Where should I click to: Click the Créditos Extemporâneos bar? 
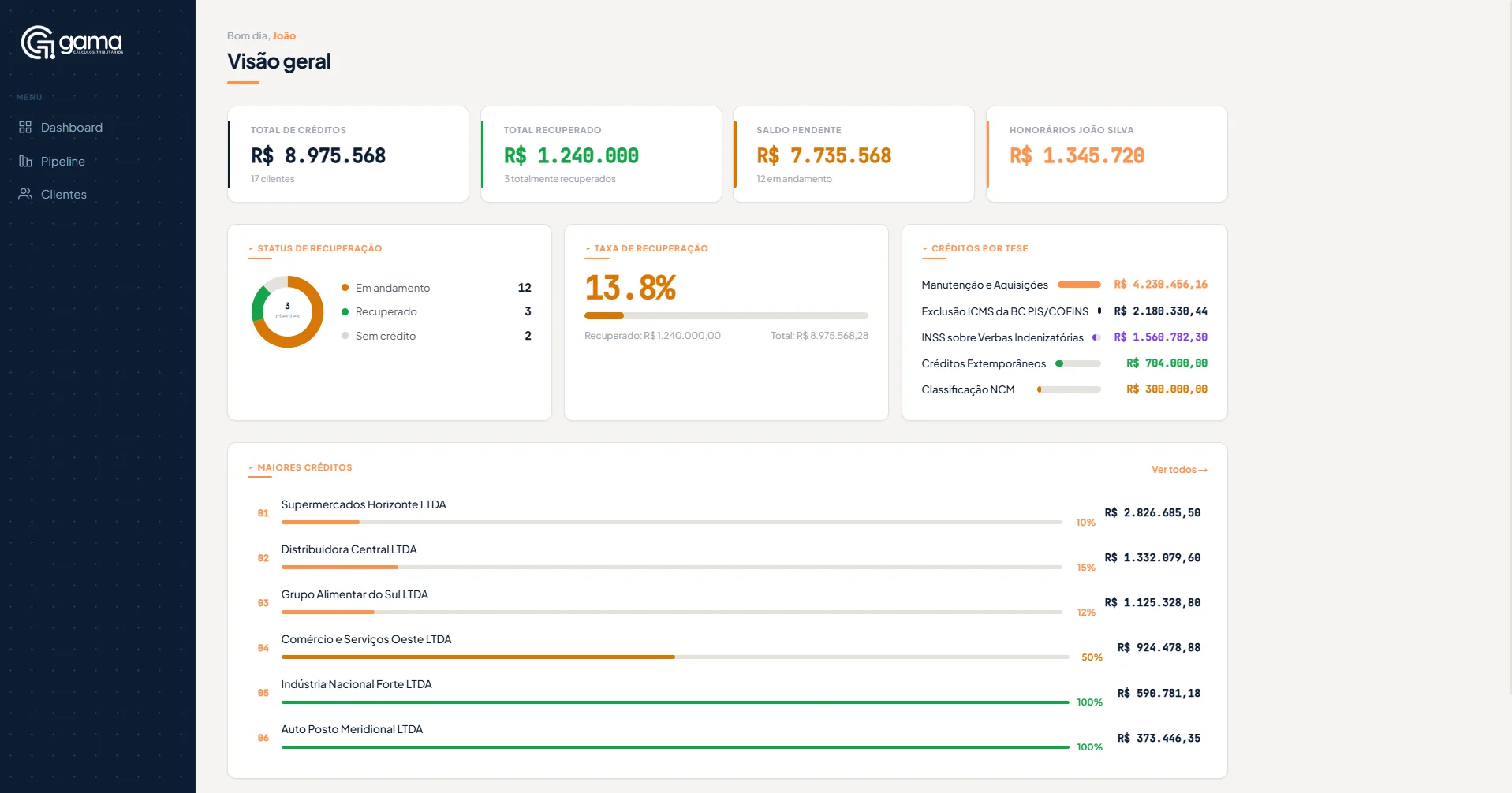coord(1078,363)
